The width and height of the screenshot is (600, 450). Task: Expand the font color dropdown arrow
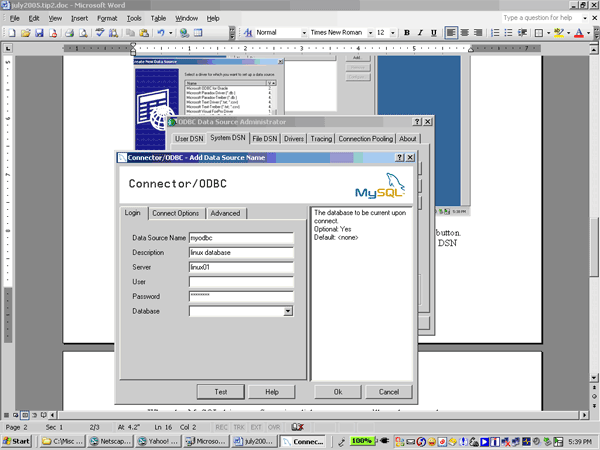[589, 33]
